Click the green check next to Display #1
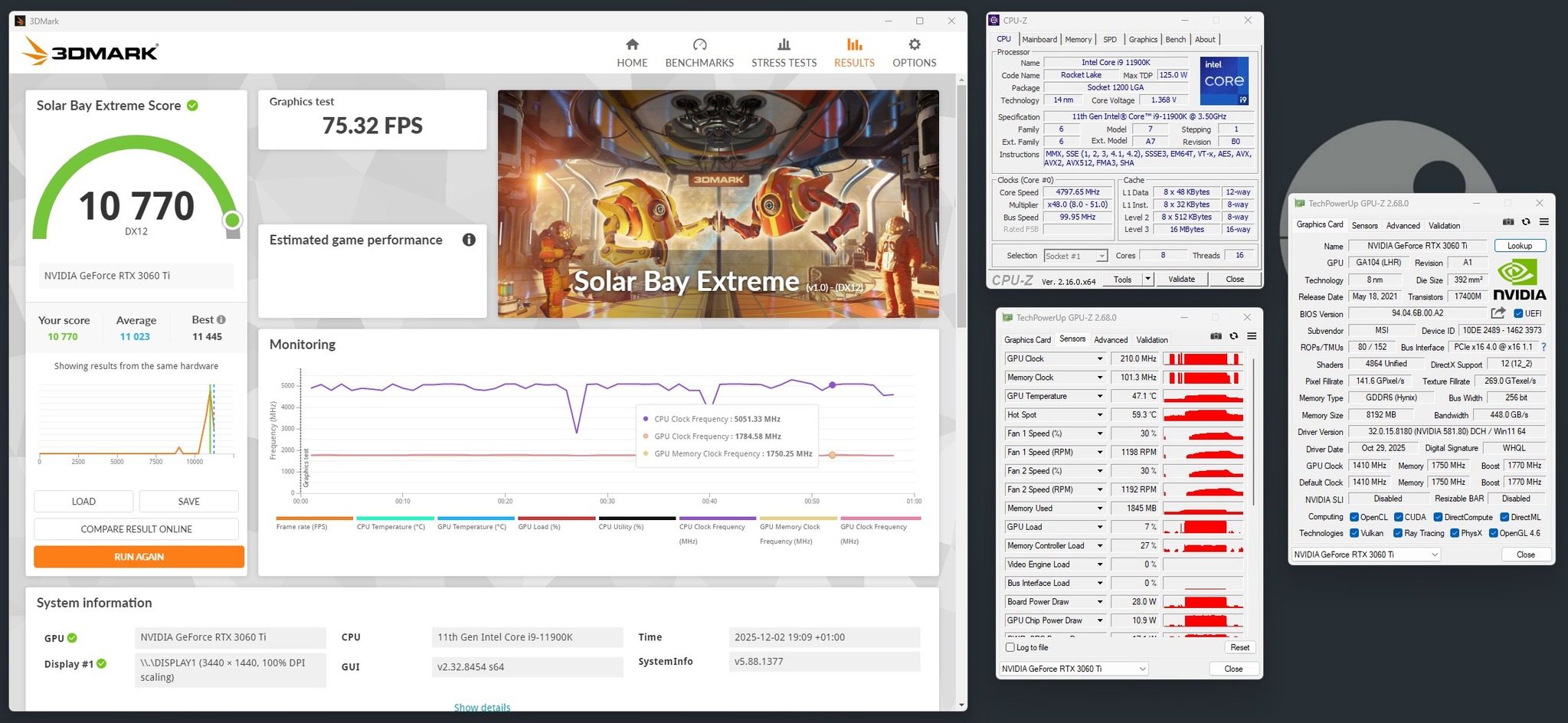The width and height of the screenshot is (1568, 723). tap(101, 663)
